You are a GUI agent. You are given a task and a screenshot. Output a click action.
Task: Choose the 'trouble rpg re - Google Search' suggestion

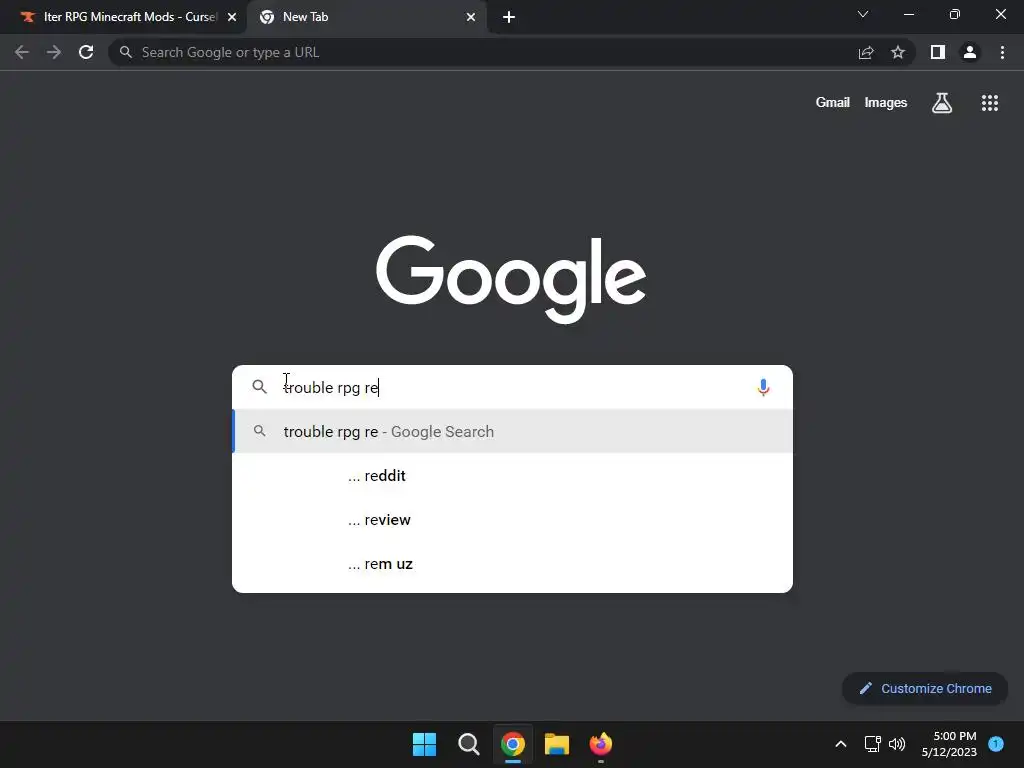[513, 432]
